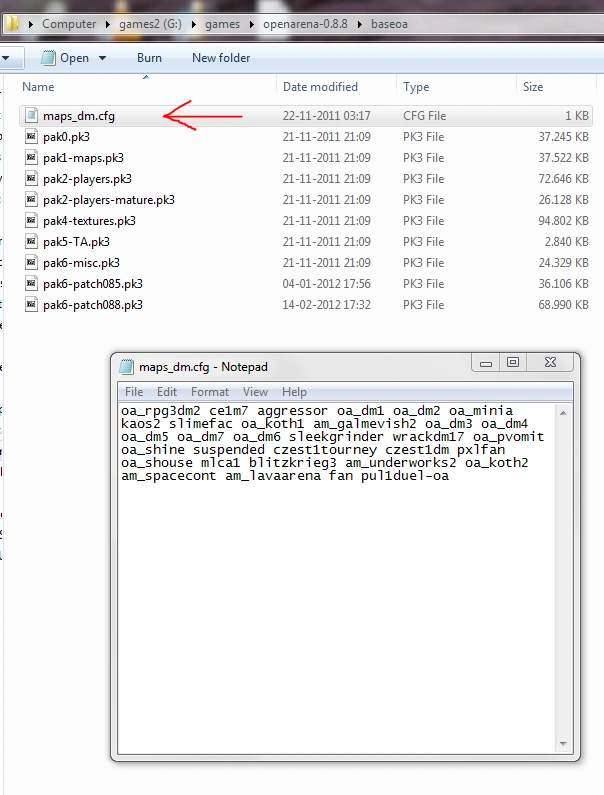Select the pak4-textures.pk3 file name
The height and width of the screenshot is (795, 604).
point(89,221)
